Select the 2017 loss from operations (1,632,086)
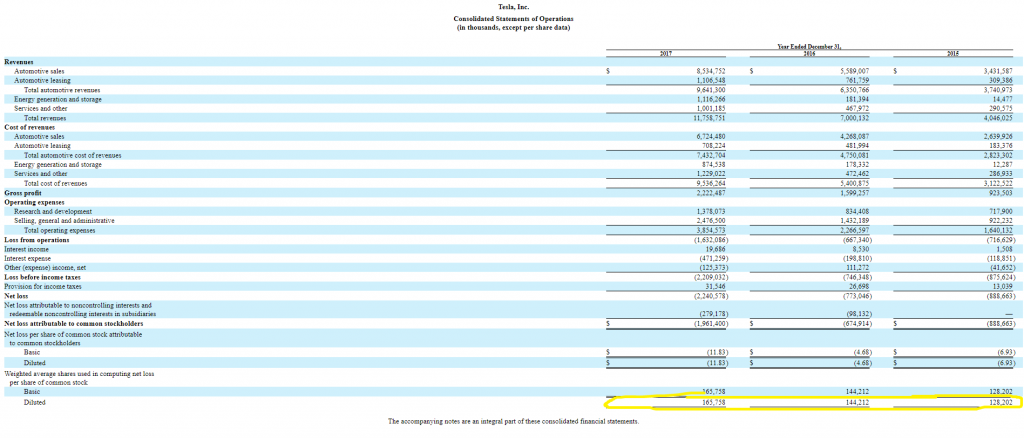This screenshot has width=1024, height=438. pyautogui.click(x=709, y=240)
